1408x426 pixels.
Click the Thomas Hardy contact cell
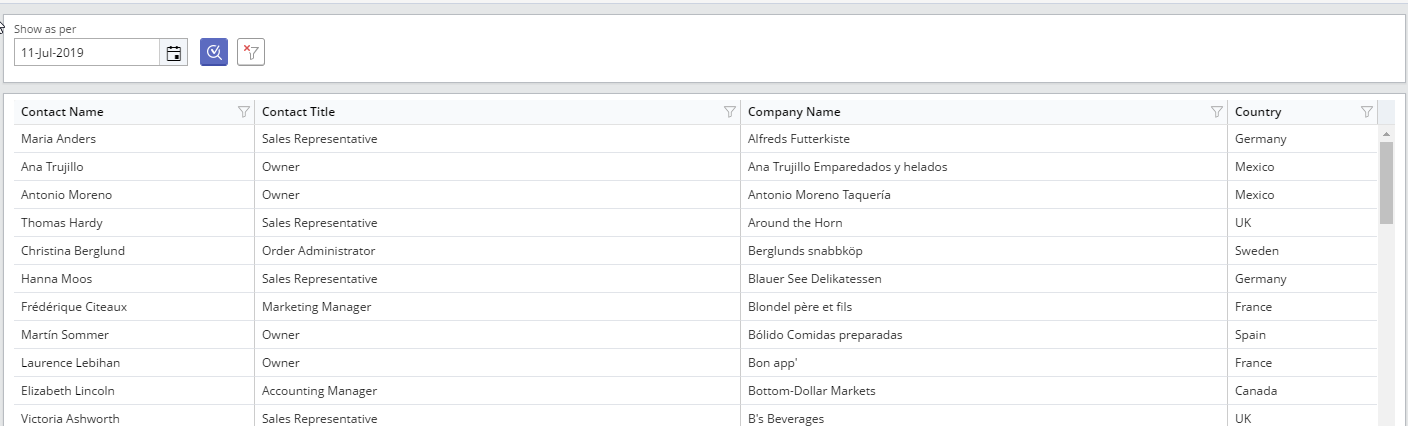pos(62,223)
